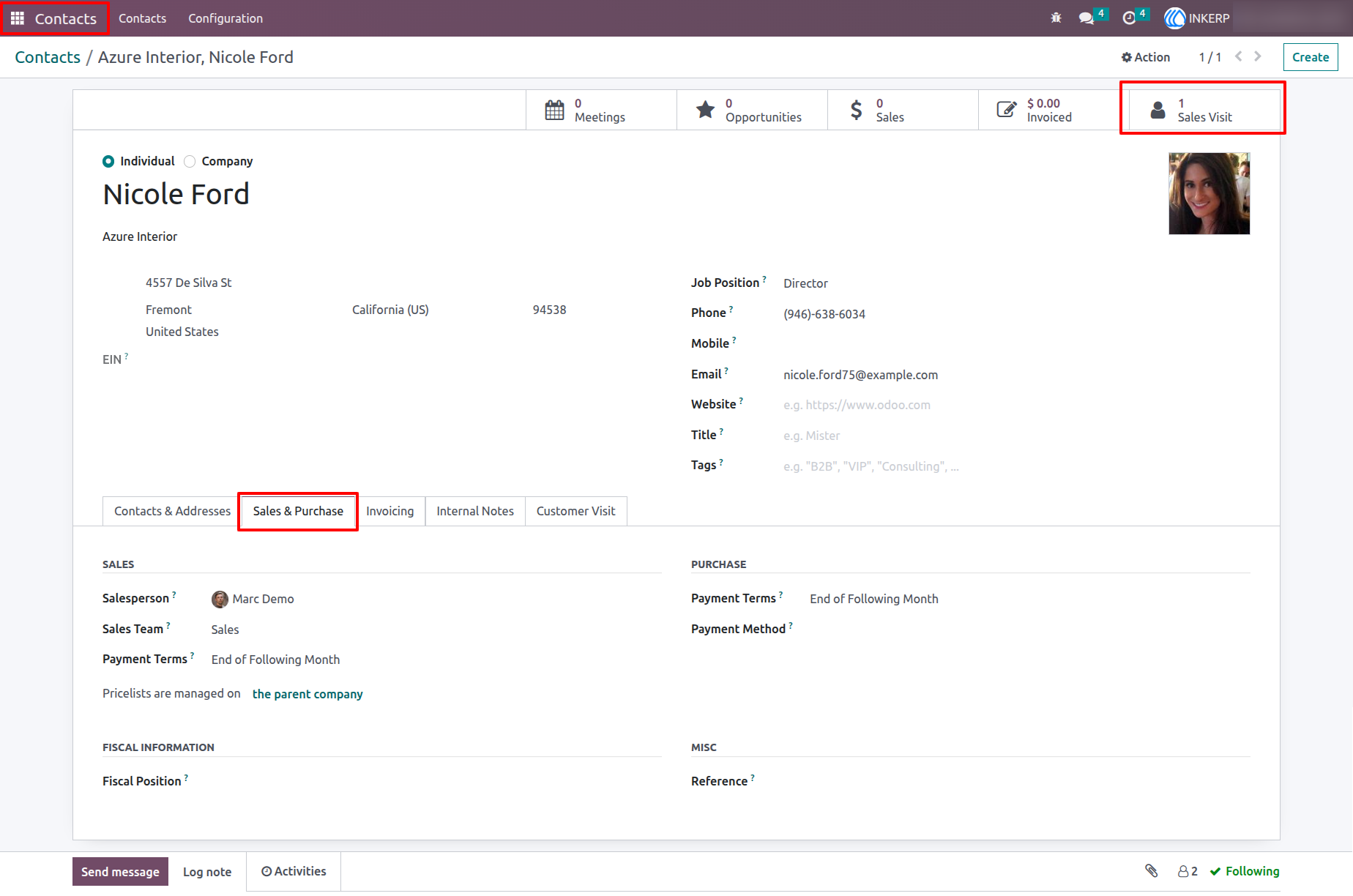Follow the parent company link
The width and height of the screenshot is (1353, 896).
coord(307,694)
